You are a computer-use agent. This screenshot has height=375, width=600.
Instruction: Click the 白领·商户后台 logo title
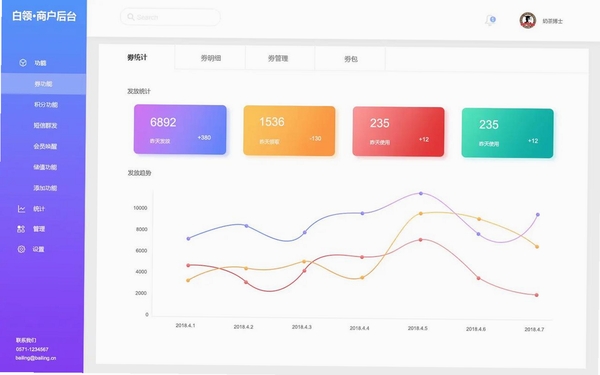click(x=44, y=16)
